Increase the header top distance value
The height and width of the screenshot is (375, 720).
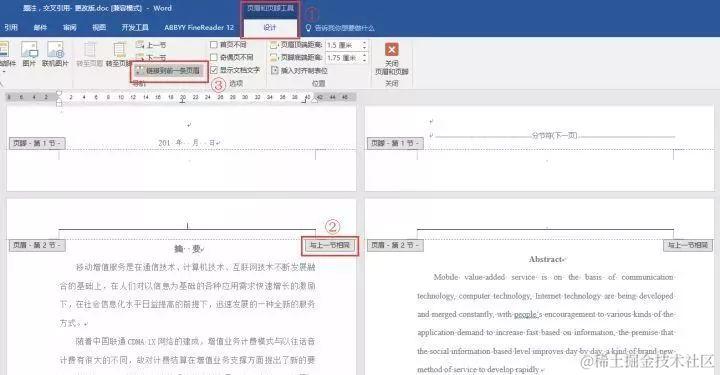tap(365, 43)
